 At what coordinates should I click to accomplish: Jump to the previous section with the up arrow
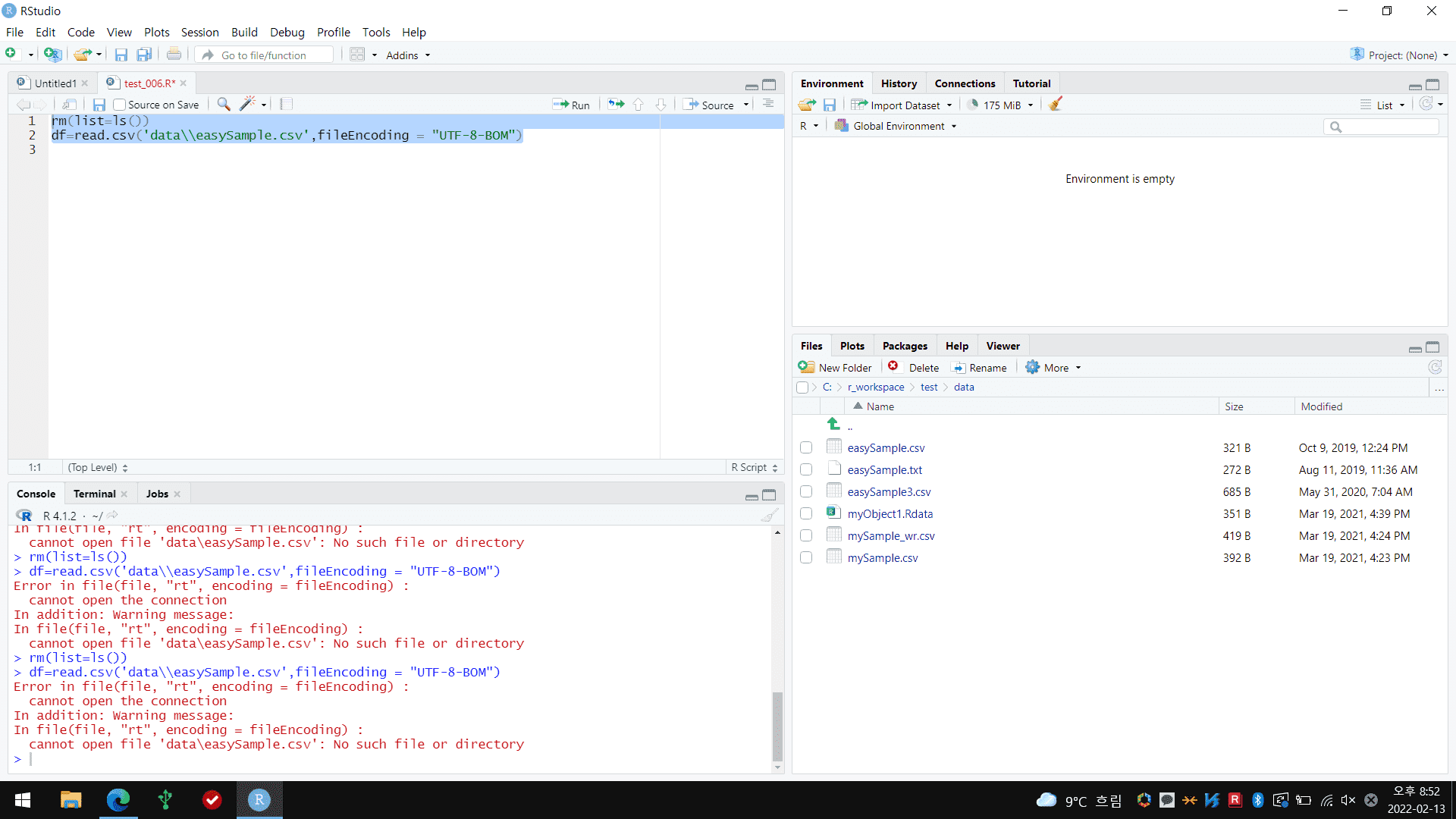point(638,105)
